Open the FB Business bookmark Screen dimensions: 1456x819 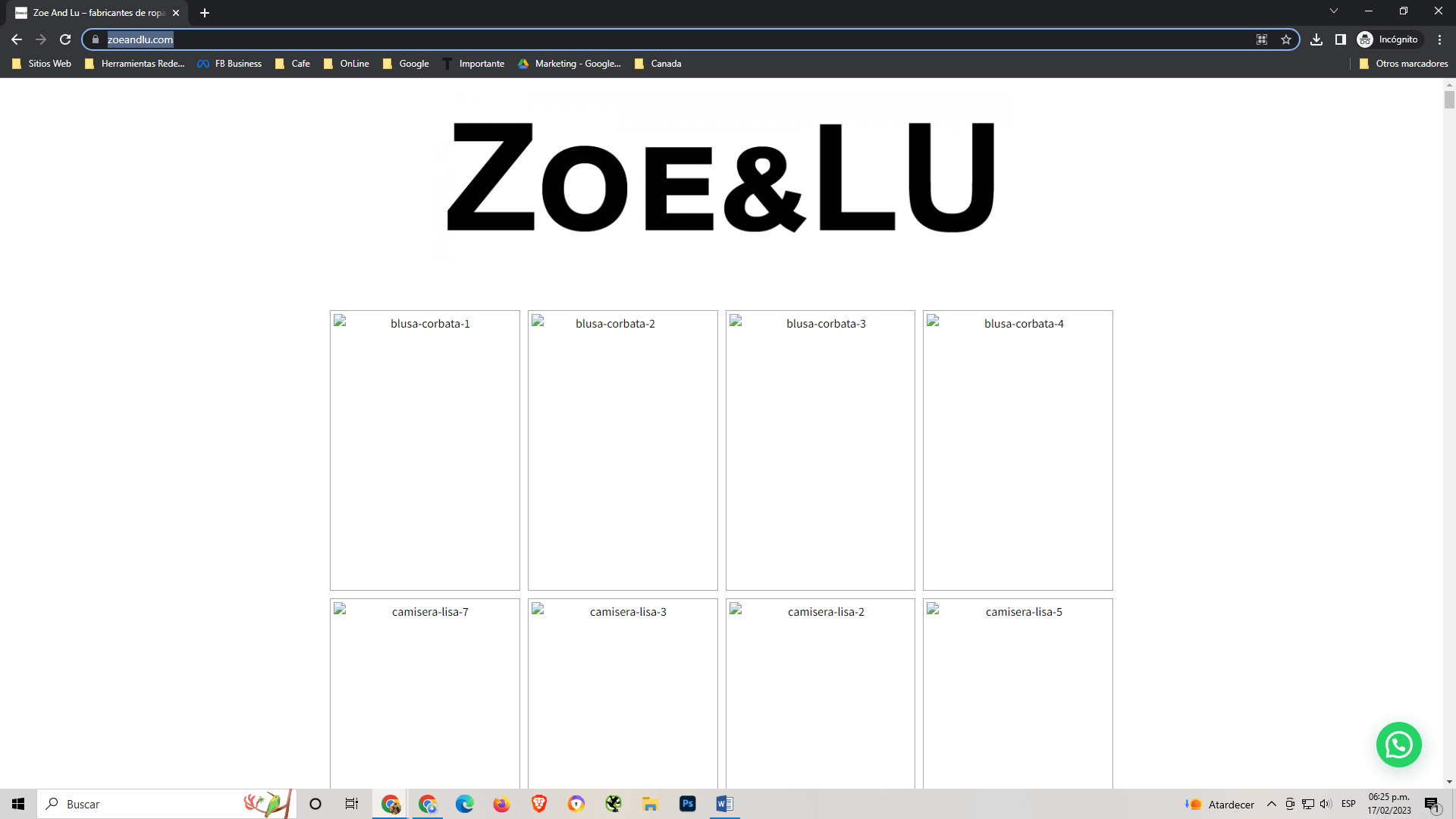[x=229, y=64]
